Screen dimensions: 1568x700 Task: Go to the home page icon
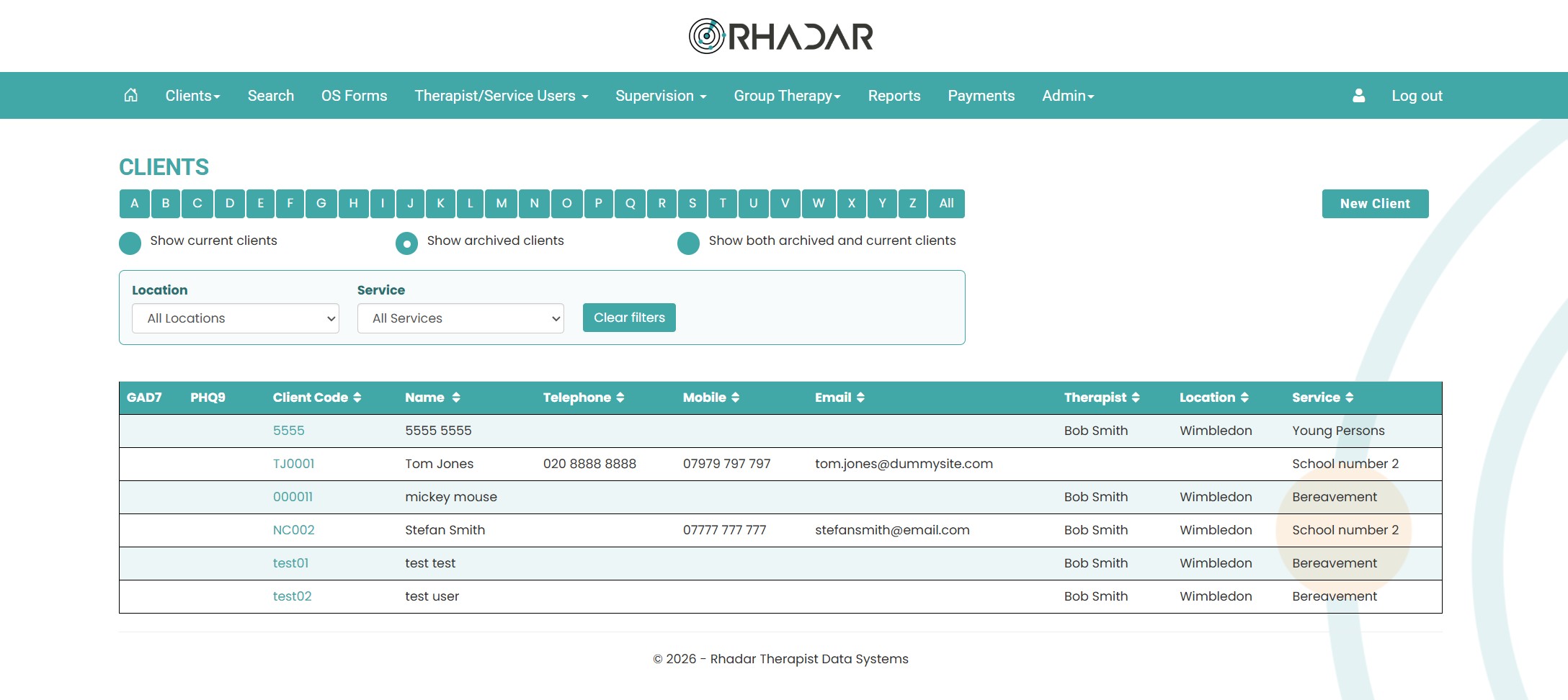pyautogui.click(x=130, y=95)
